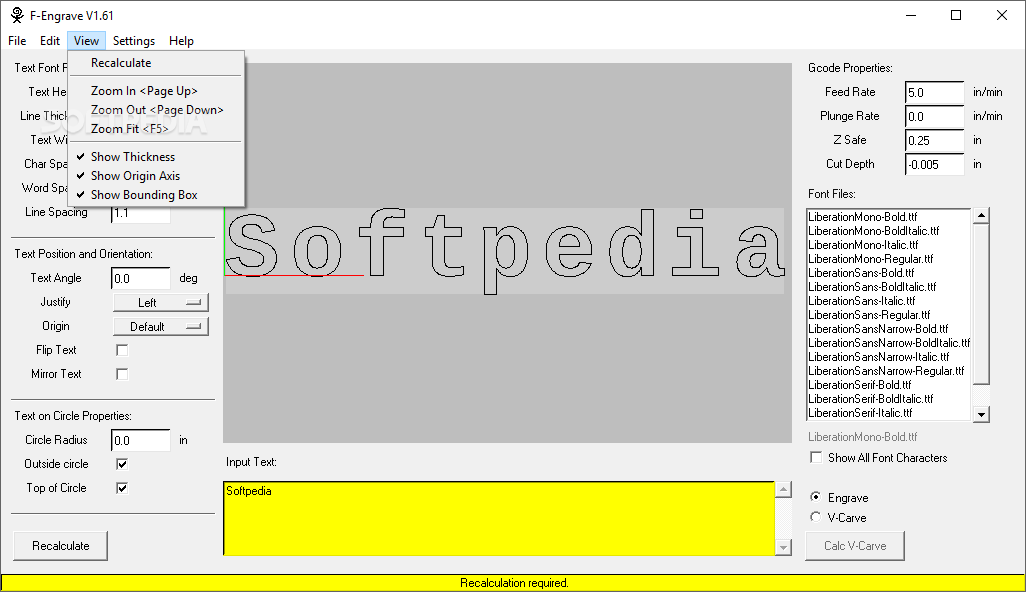This screenshot has width=1026, height=592.
Task: Open the Help menu
Action: (x=181, y=41)
